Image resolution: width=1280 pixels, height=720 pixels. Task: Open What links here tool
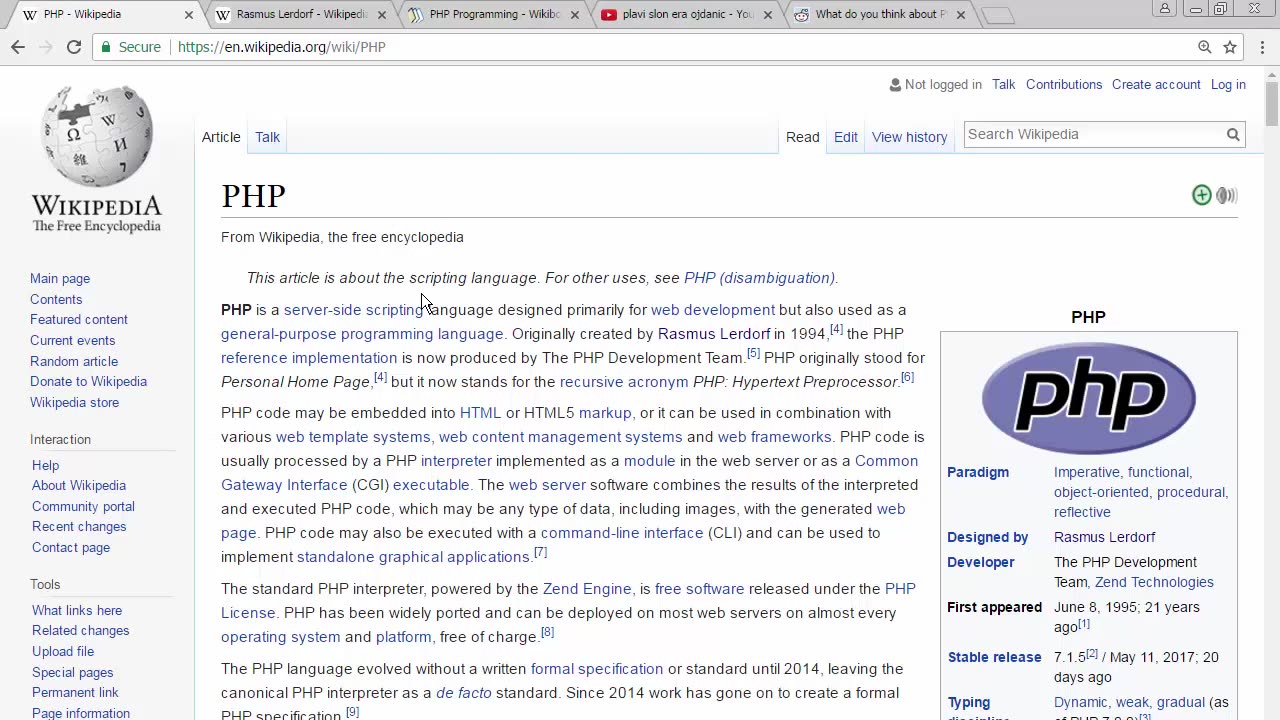77,611
